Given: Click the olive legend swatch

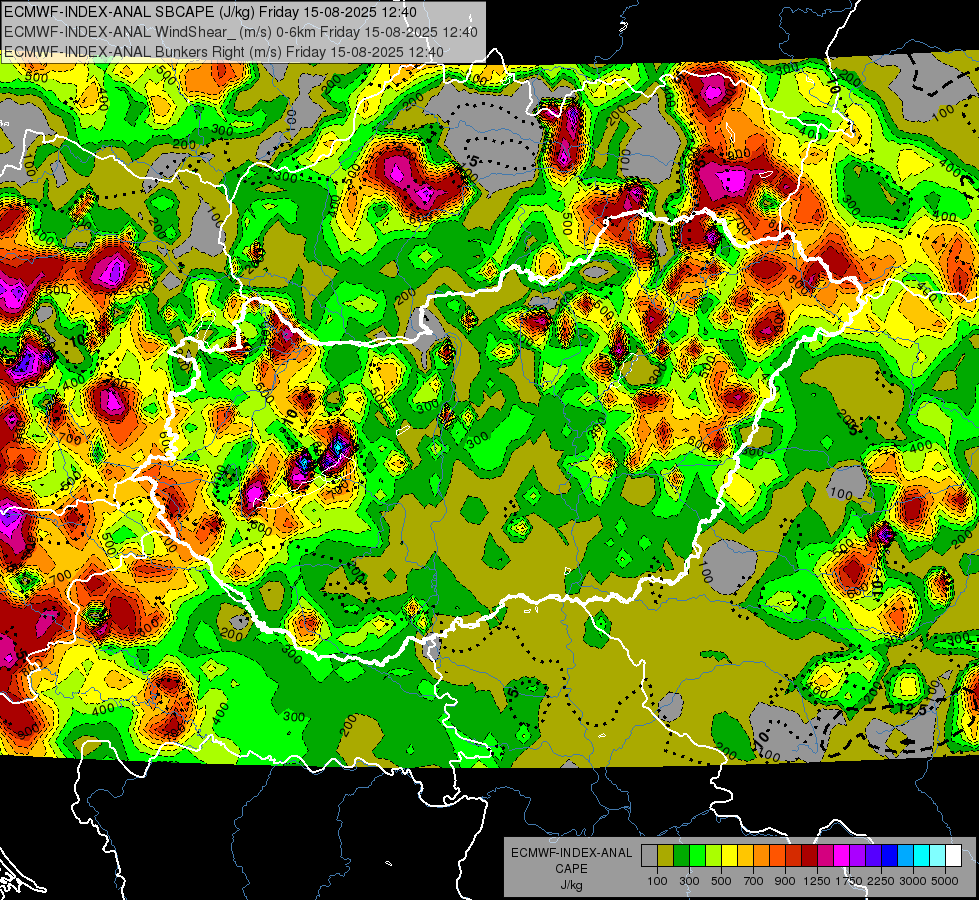Looking at the screenshot, I should tap(666, 856).
